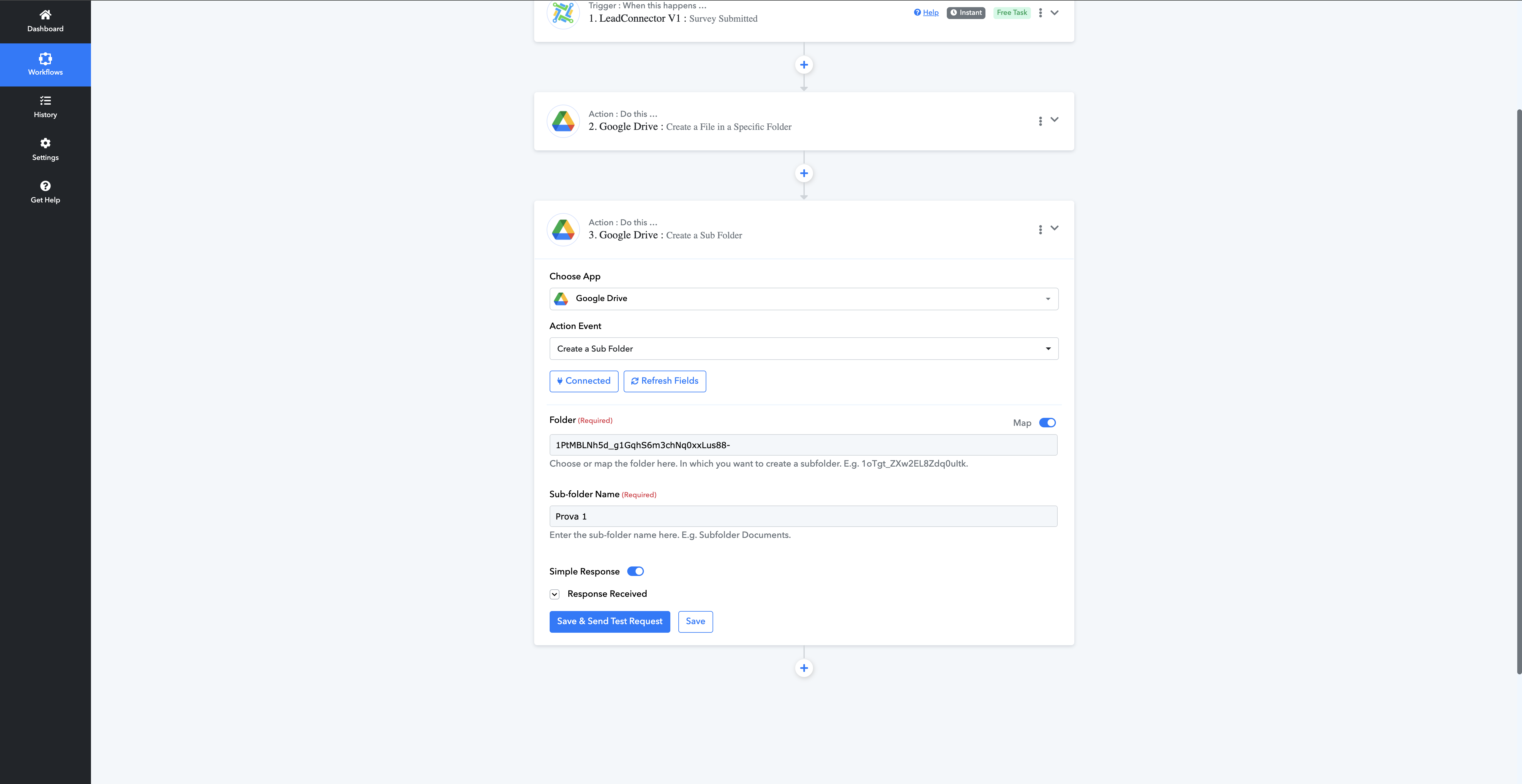Open the Workflows sidebar item
The height and width of the screenshot is (784, 1522).
point(45,64)
